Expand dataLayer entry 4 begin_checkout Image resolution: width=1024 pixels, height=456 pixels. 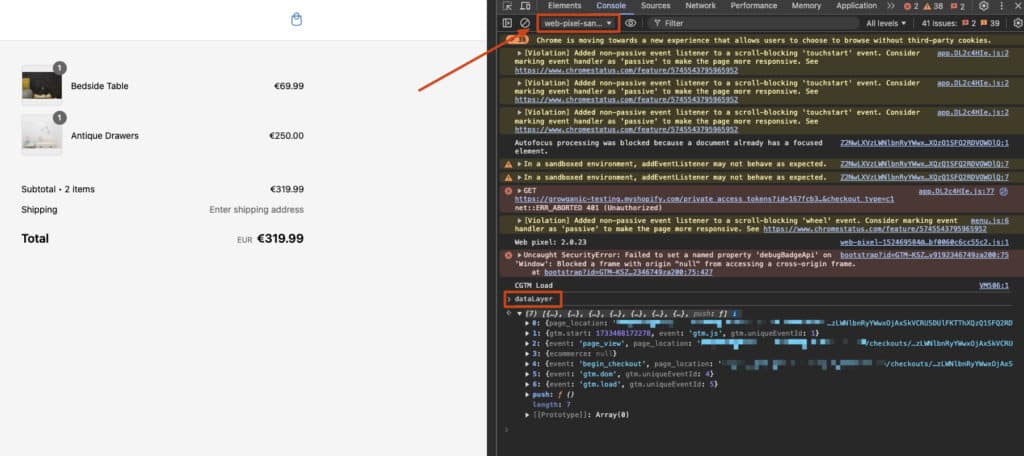tap(528, 364)
